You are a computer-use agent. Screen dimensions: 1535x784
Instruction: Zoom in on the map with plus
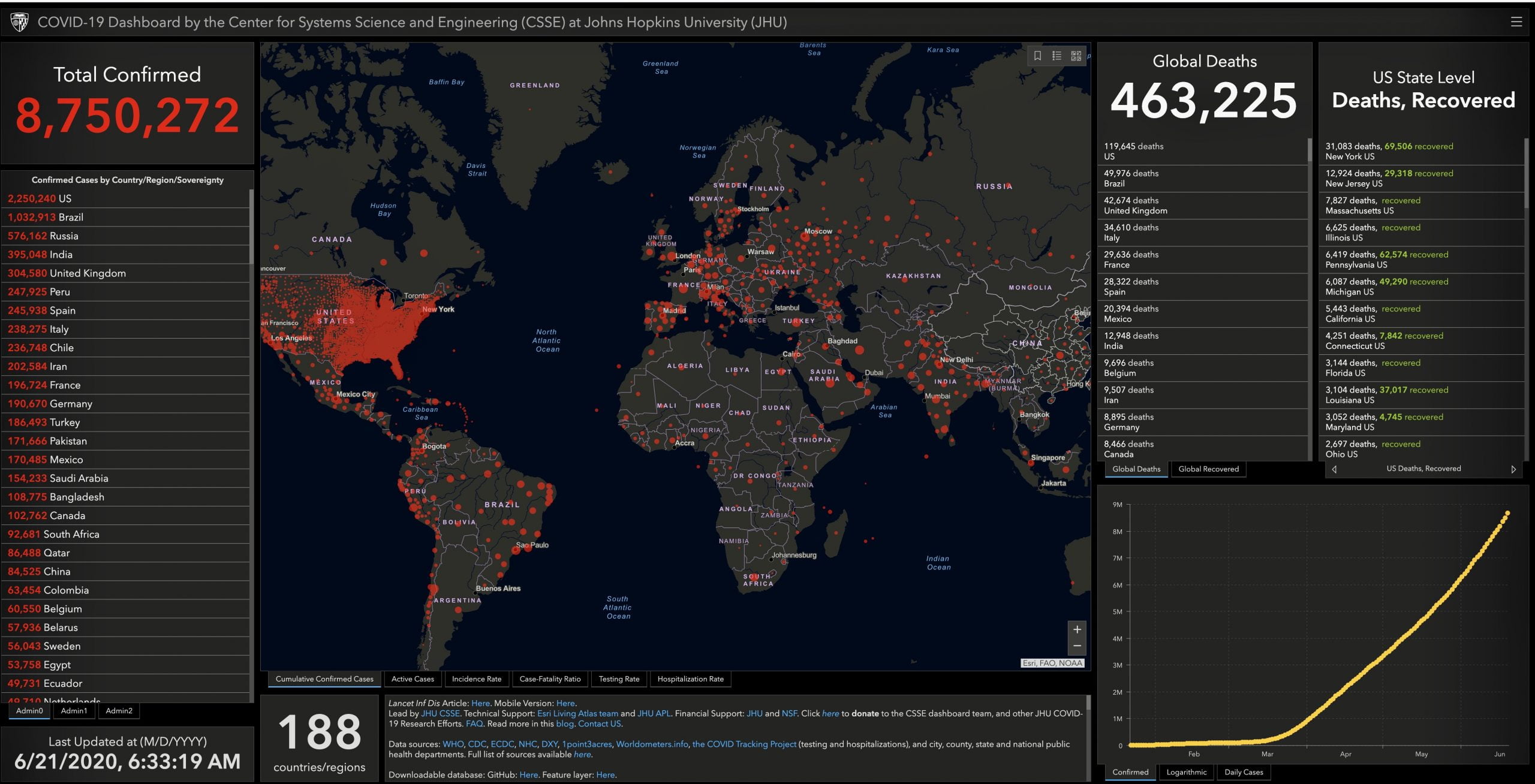click(1077, 629)
